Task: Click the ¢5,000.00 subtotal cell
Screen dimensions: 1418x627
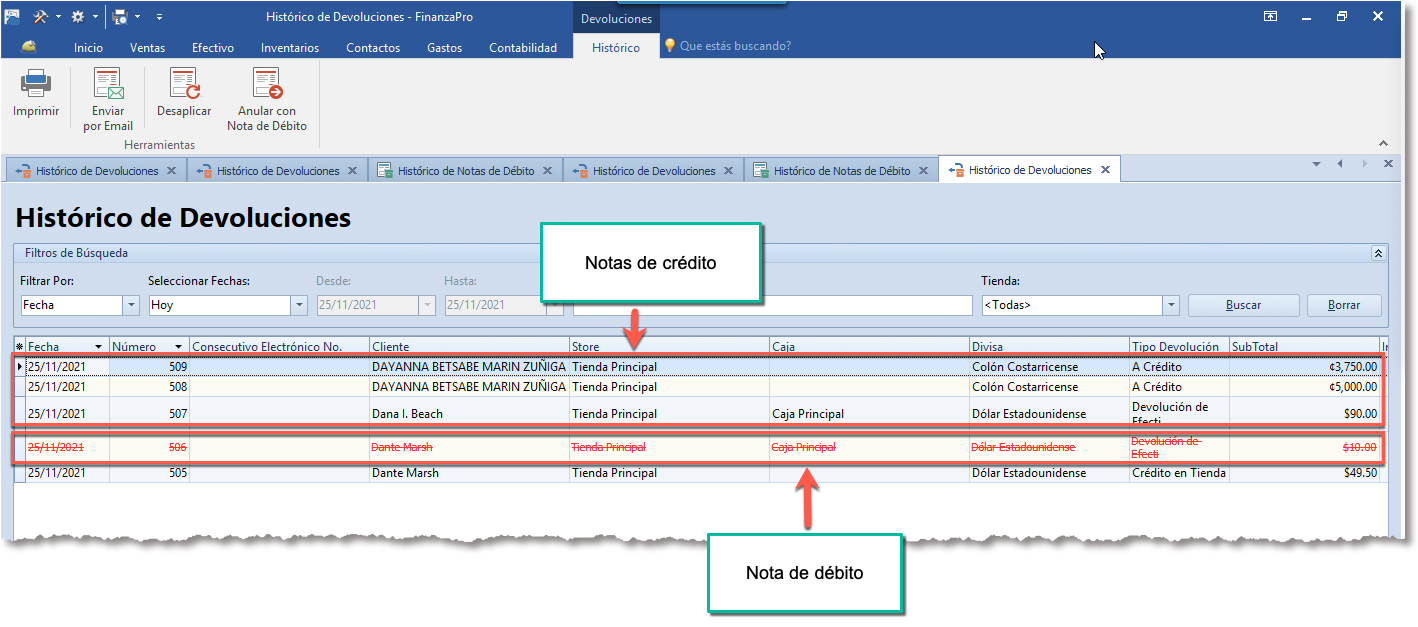Action: 1304,386
